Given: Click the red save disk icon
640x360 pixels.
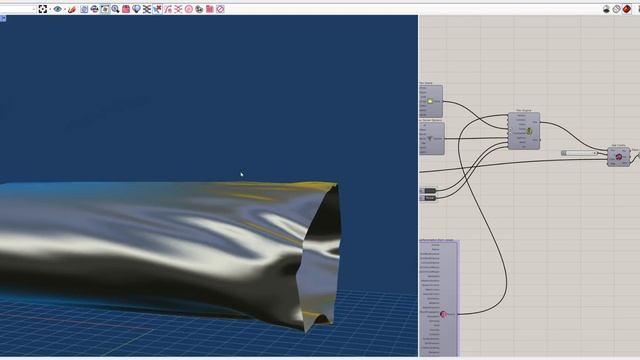Looking at the screenshot, I should 126,9.
